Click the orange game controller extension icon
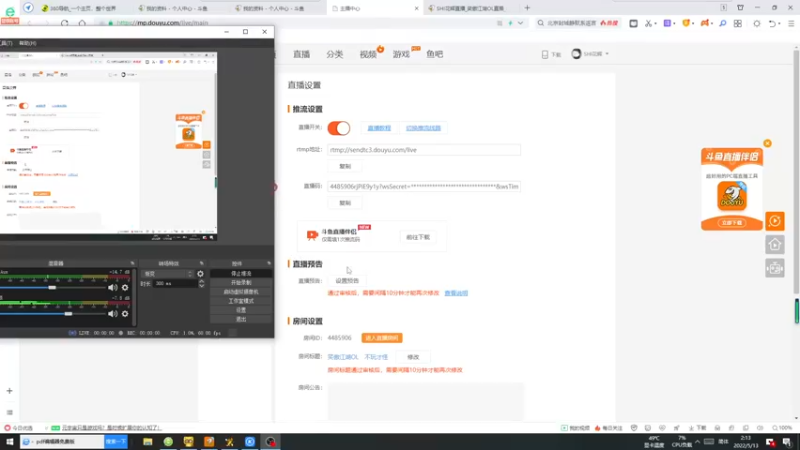Image resolution: width=800 pixels, height=450 pixels. [705, 23]
